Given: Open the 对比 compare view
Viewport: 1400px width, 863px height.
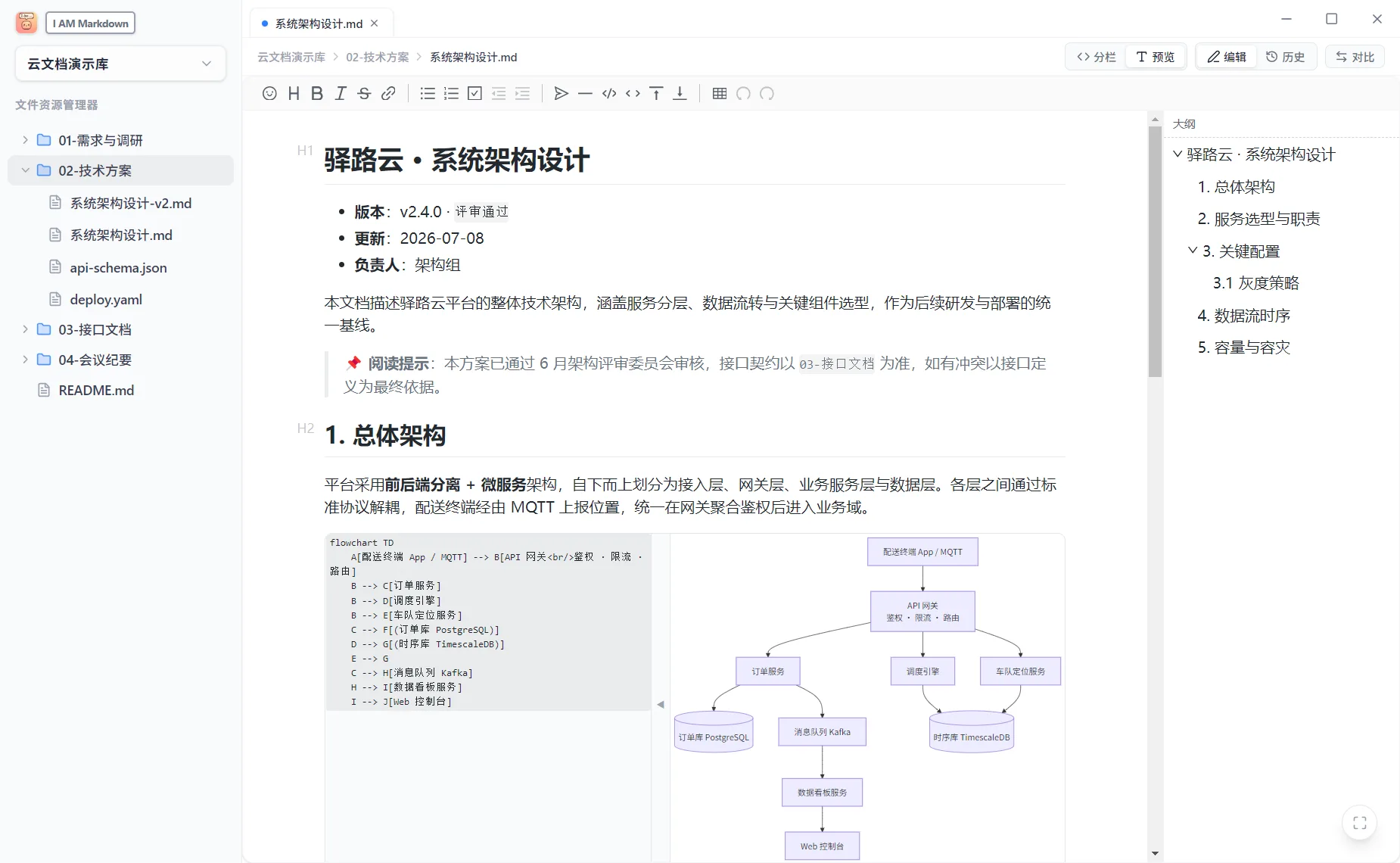Looking at the screenshot, I should [1355, 57].
